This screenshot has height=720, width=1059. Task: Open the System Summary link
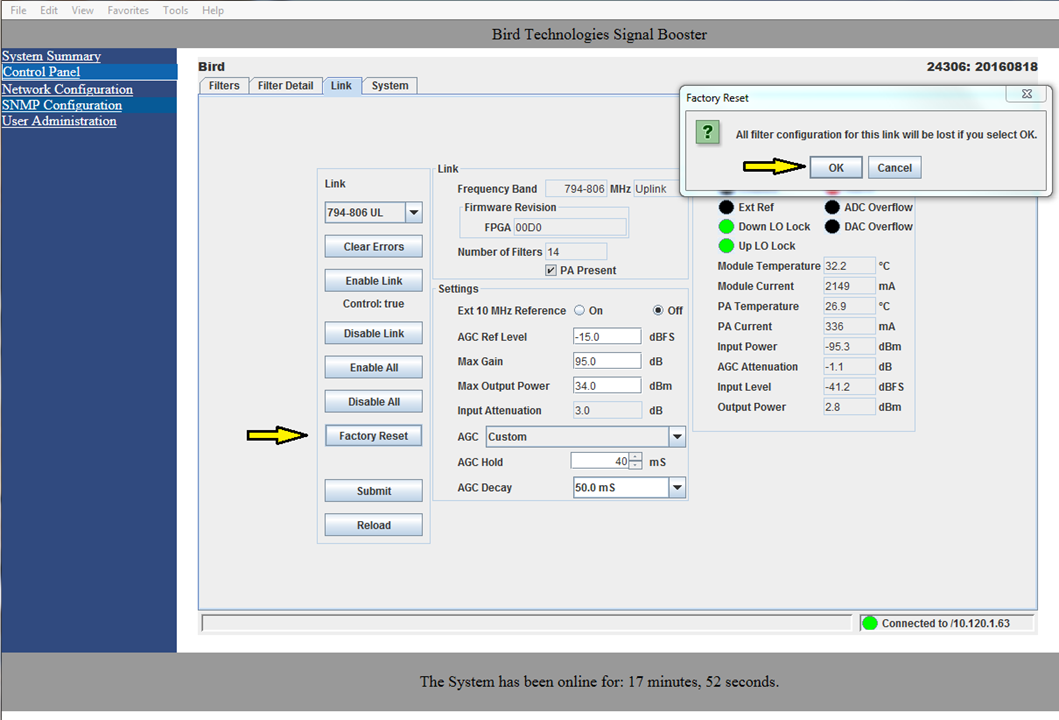click(51, 56)
